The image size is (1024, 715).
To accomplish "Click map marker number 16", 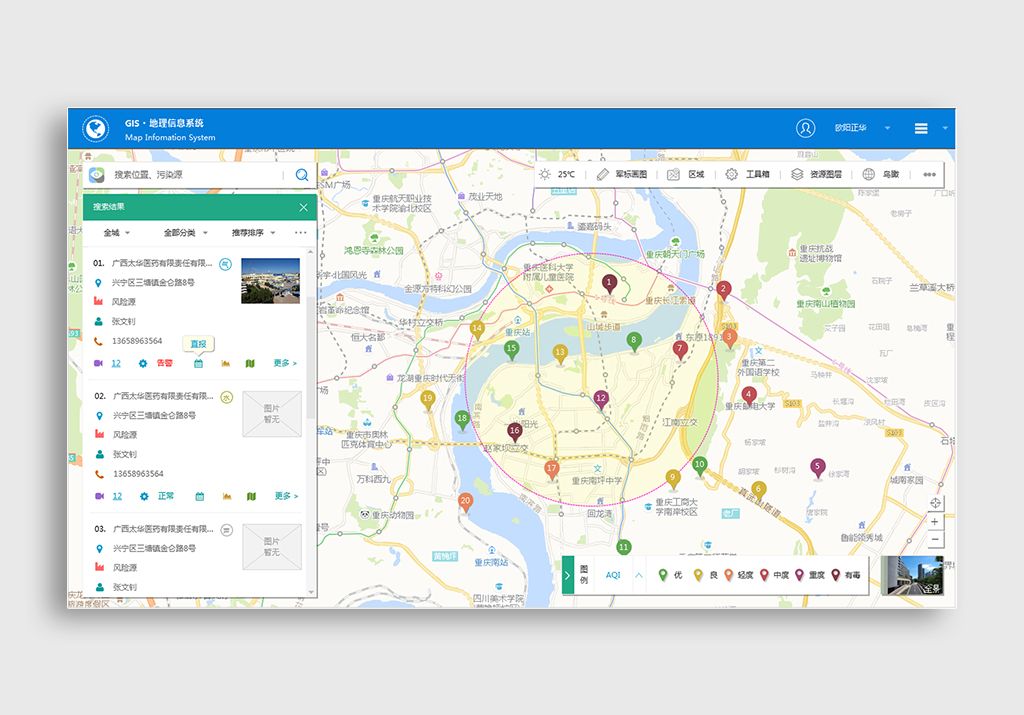I will click(514, 431).
